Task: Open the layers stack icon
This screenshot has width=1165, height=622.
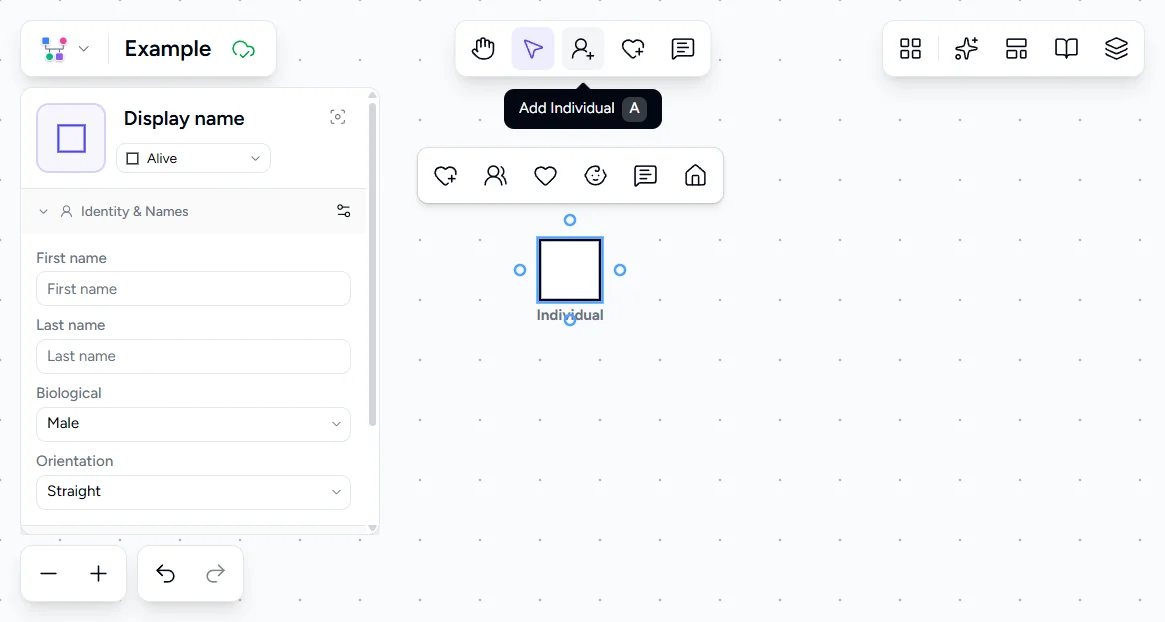Action: pyautogui.click(x=1116, y=49)
